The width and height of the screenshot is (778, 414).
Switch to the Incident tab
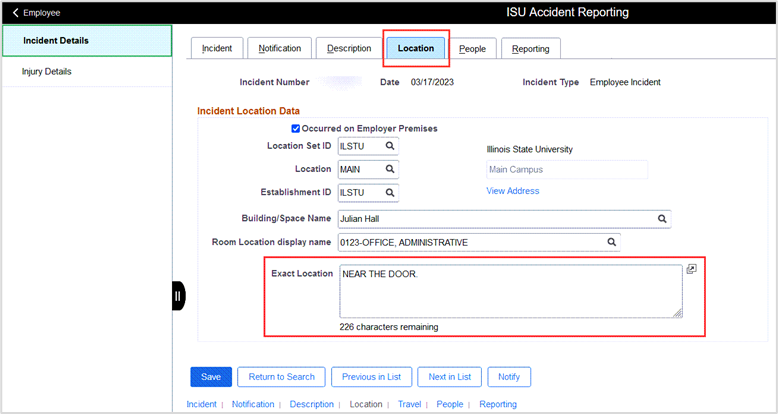point(217,48)
